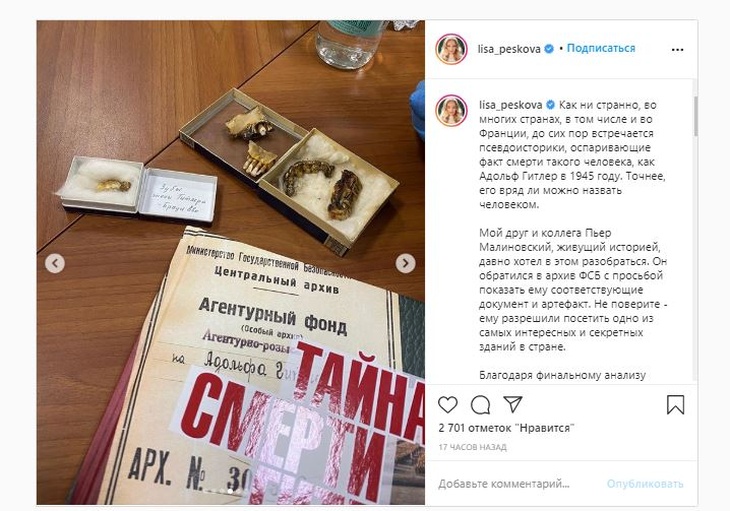Follow account via Подписаться link
This screenshot has height=511, width=730.
tap(601, 48)
